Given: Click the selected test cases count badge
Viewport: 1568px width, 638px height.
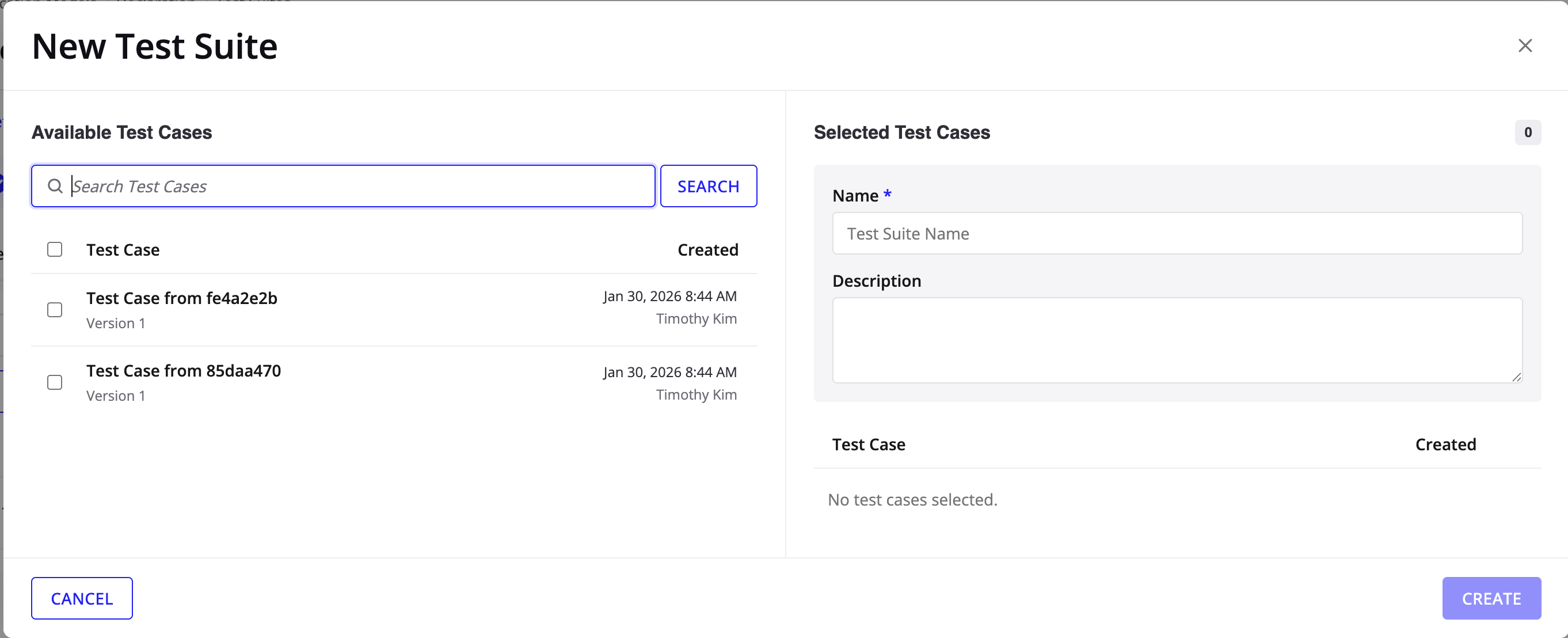Looking at the screenshot, I should click(x=1528, y=132).
